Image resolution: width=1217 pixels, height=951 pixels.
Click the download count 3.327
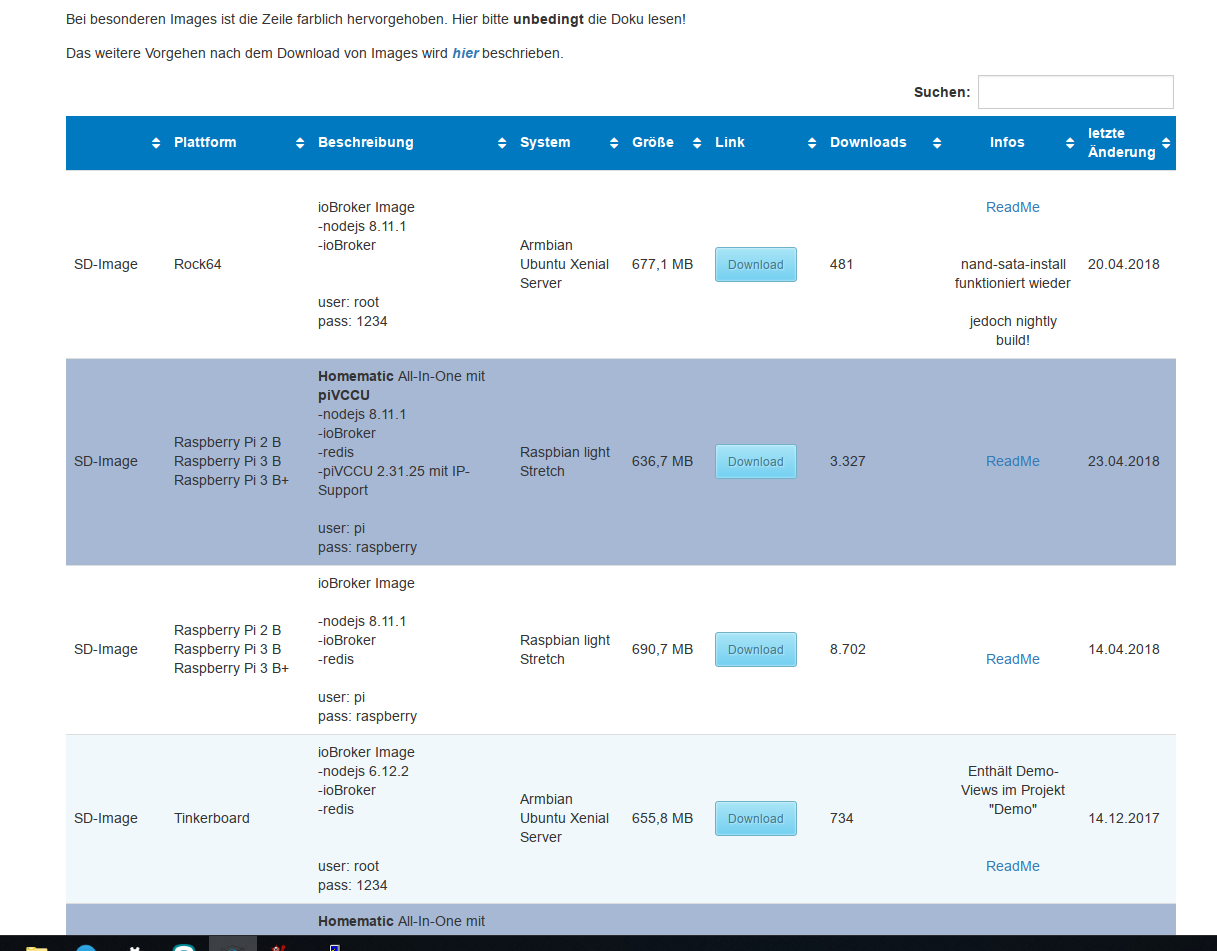pos(848,461)
